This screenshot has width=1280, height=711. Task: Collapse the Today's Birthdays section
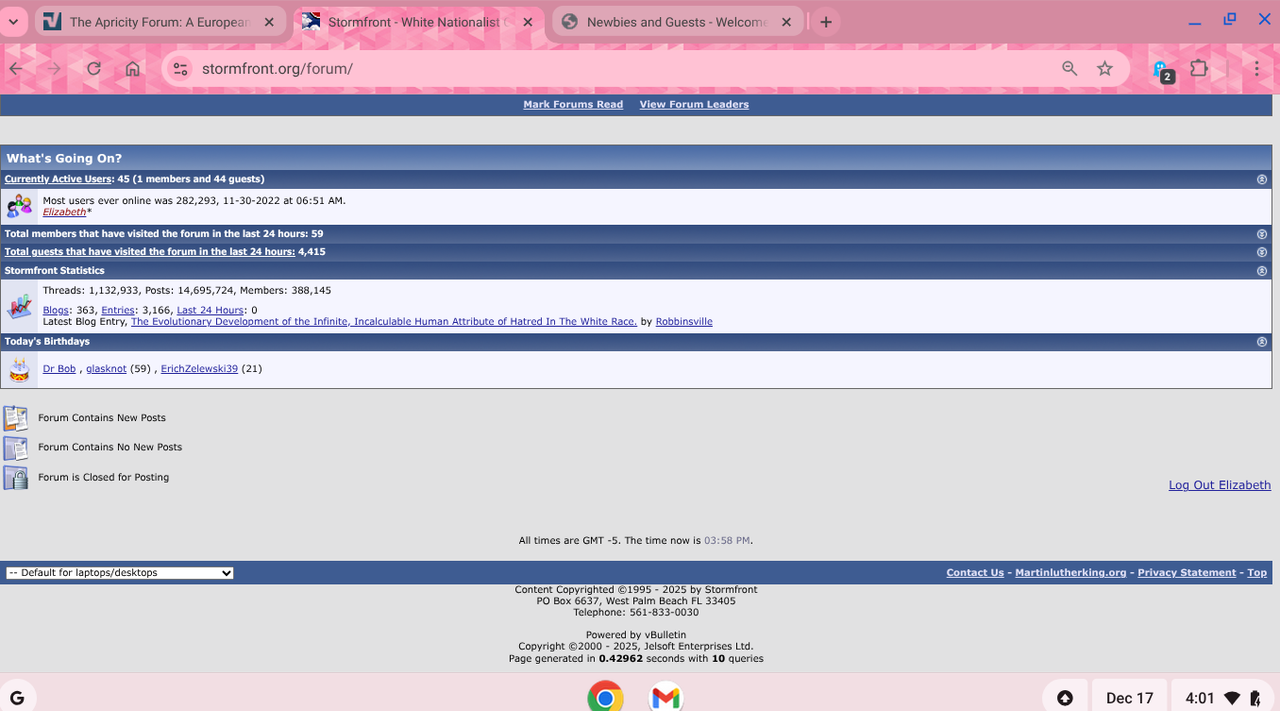[1262, 342]
